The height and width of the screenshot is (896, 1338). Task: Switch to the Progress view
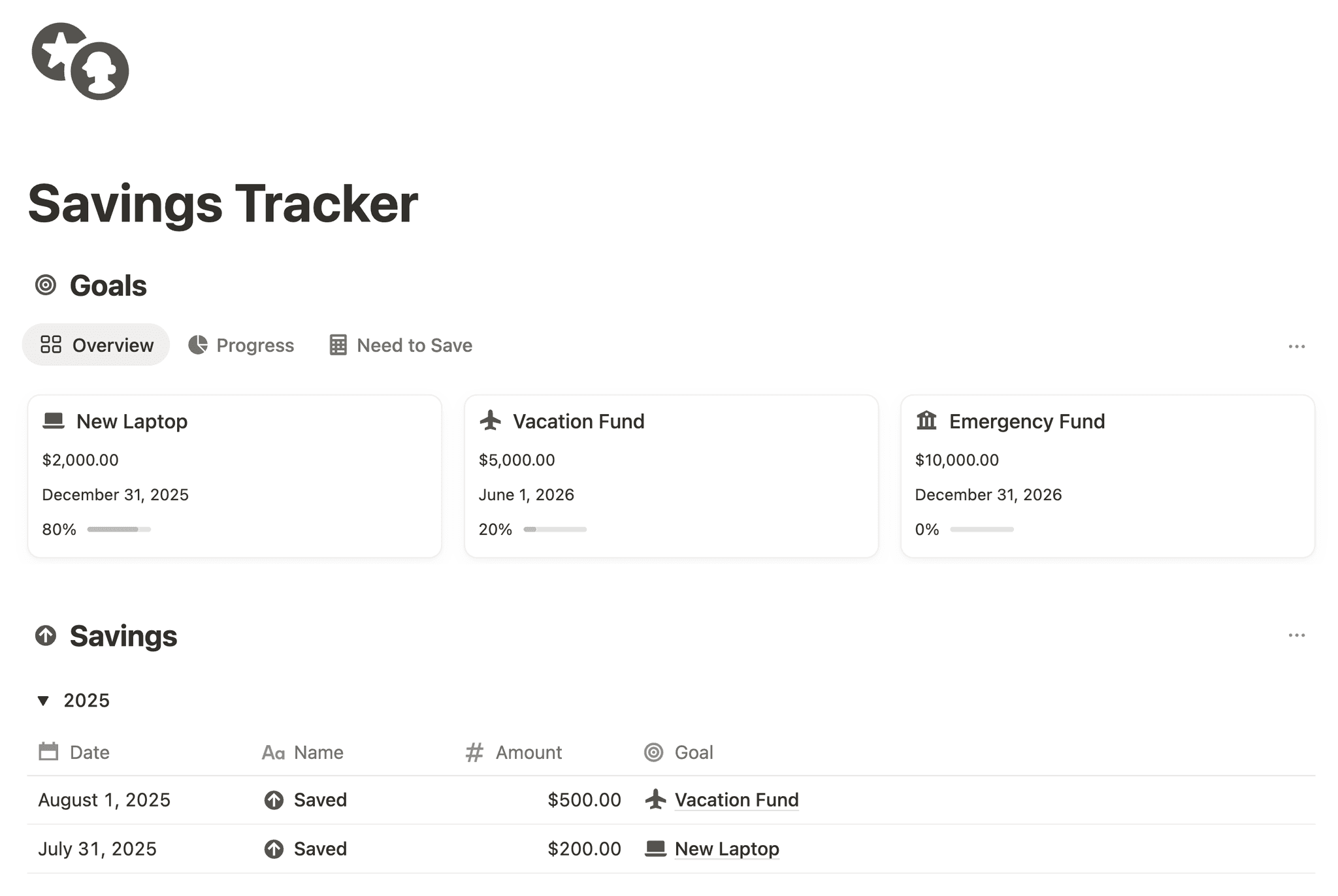pyautogui.click(x=242, y=345)
